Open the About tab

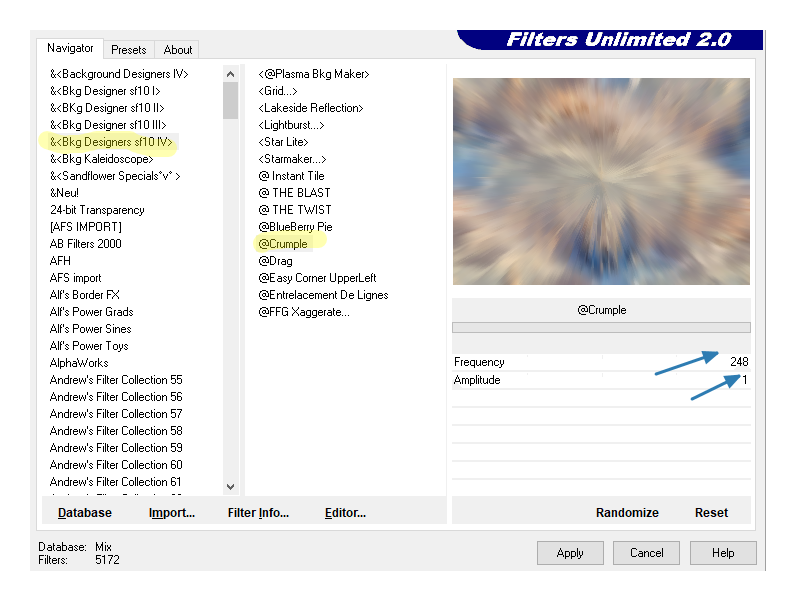pyautogui.click(x=178, y=50)
